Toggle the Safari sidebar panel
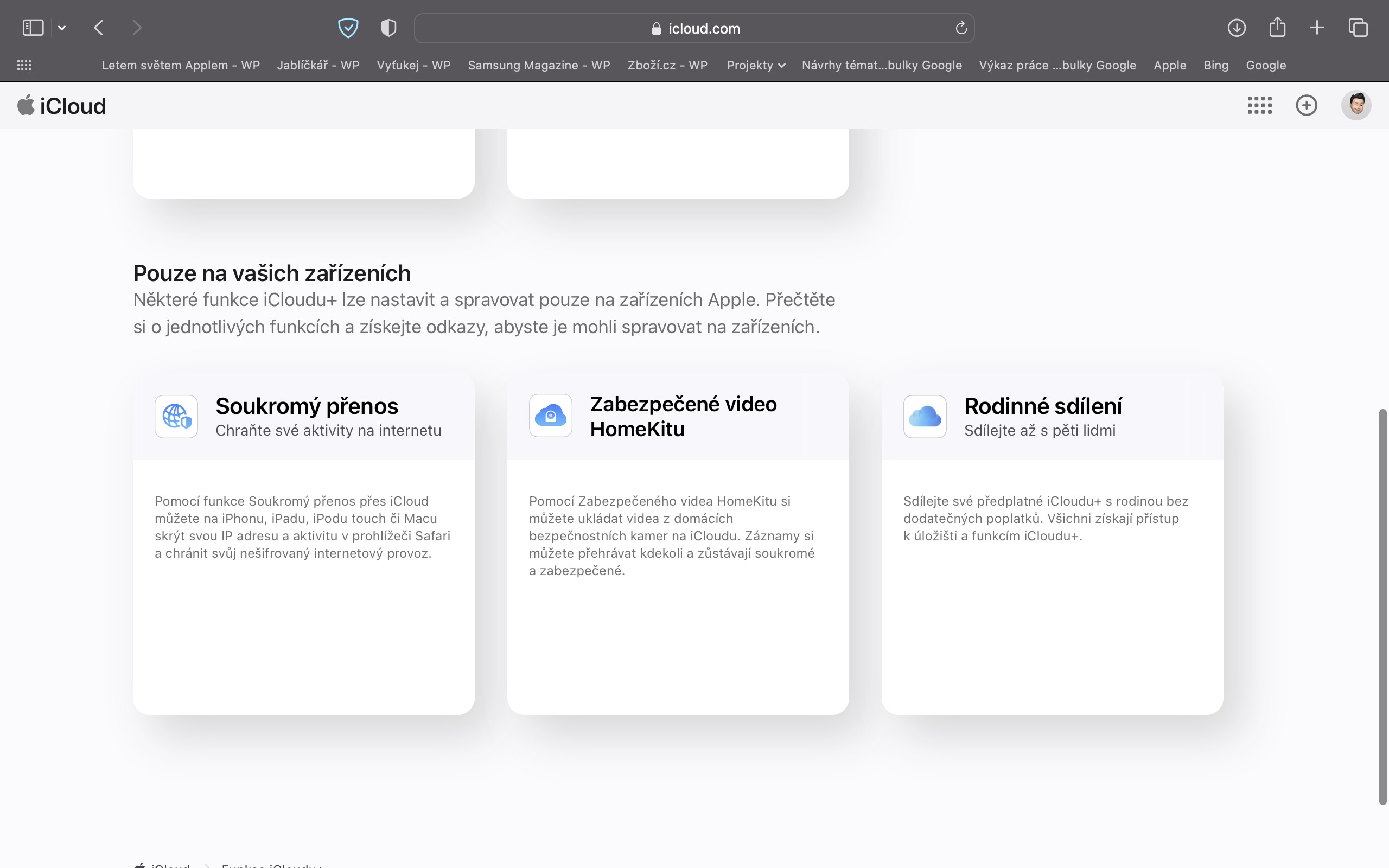 33,28
